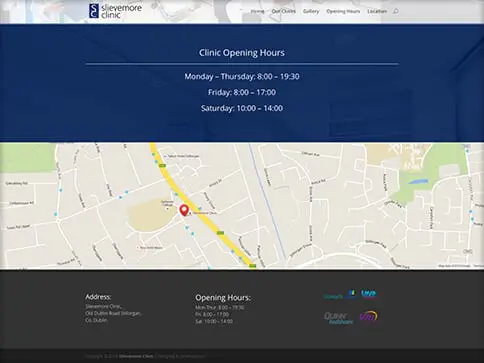Click the Slievemore Clinic label on the map
This screenshot has height=363, width=484.
205,213
